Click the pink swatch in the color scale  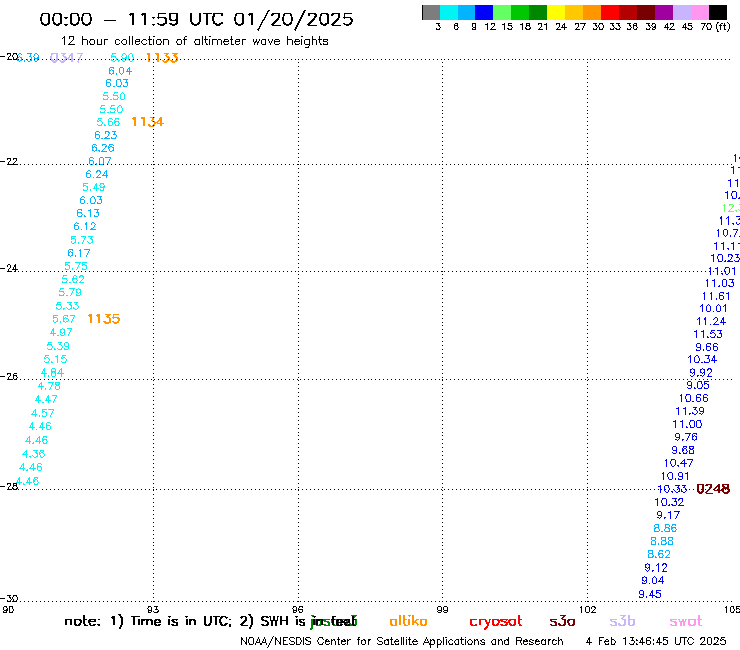tap(700, 12)
